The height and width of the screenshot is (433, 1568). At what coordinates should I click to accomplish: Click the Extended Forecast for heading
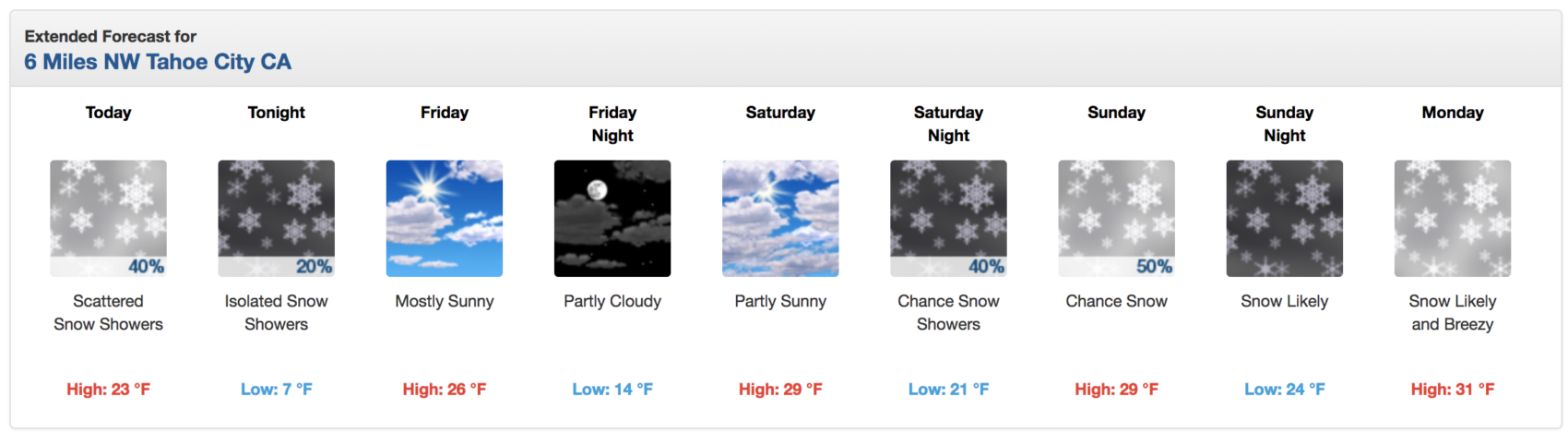(111, 36)
